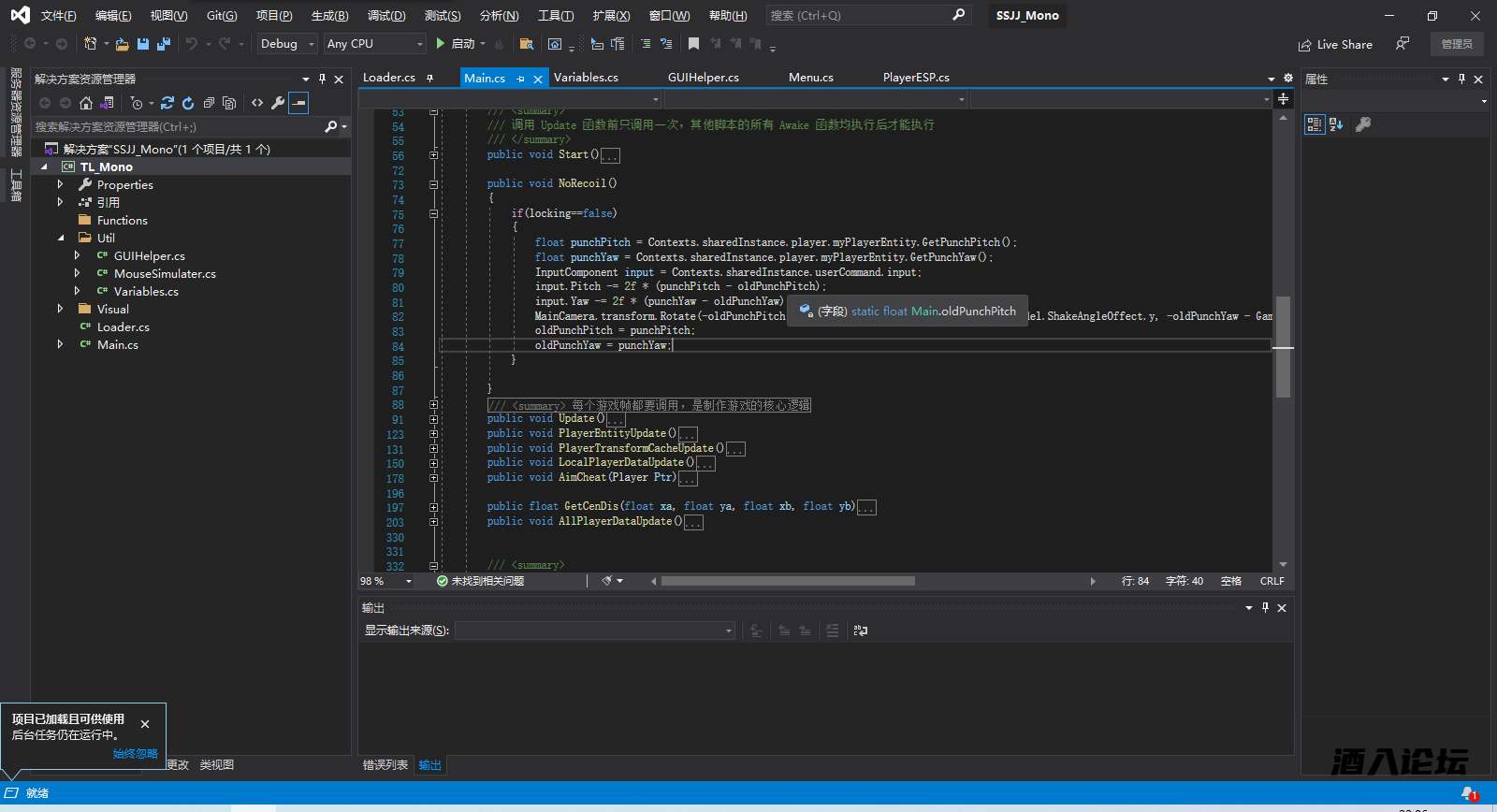Click the Save file icon in toolbar
This screenshot has height=812, width=1497.
(x=143, y=44)
